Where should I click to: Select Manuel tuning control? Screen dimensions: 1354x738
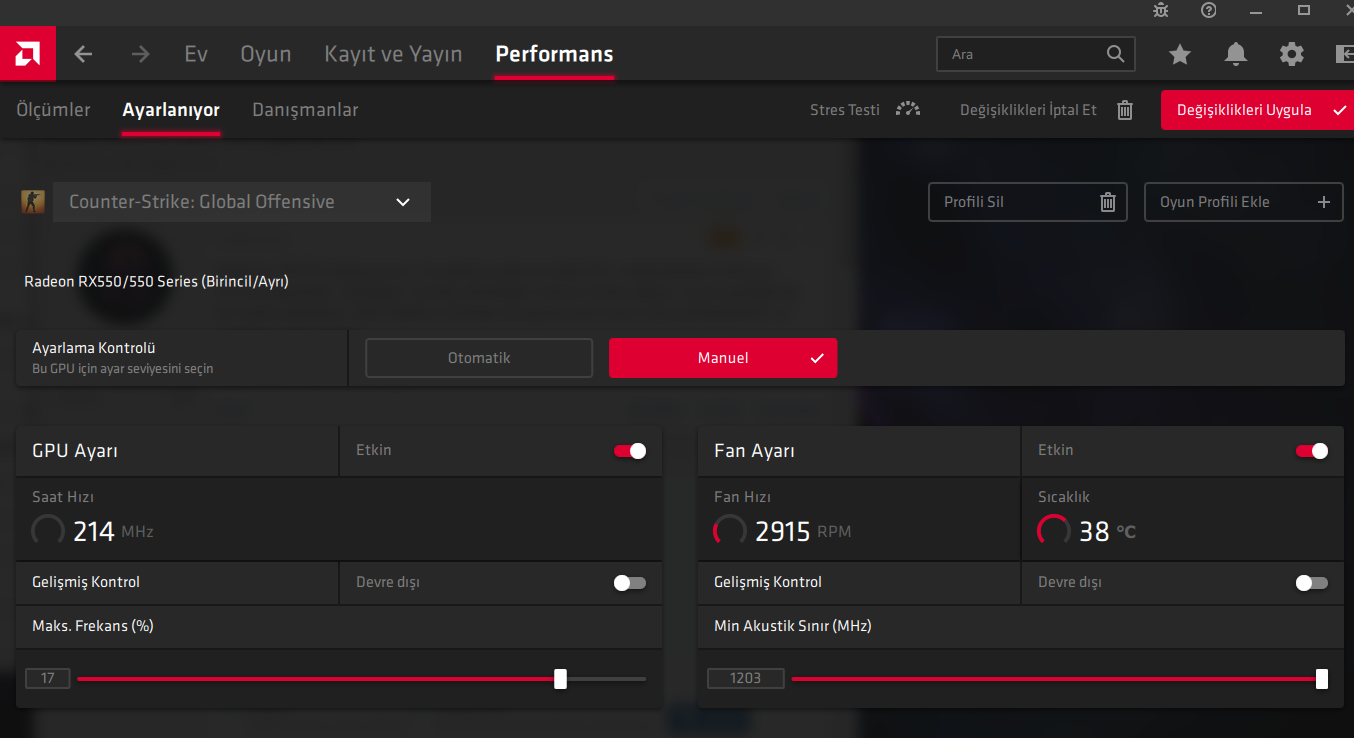(723, 358)
